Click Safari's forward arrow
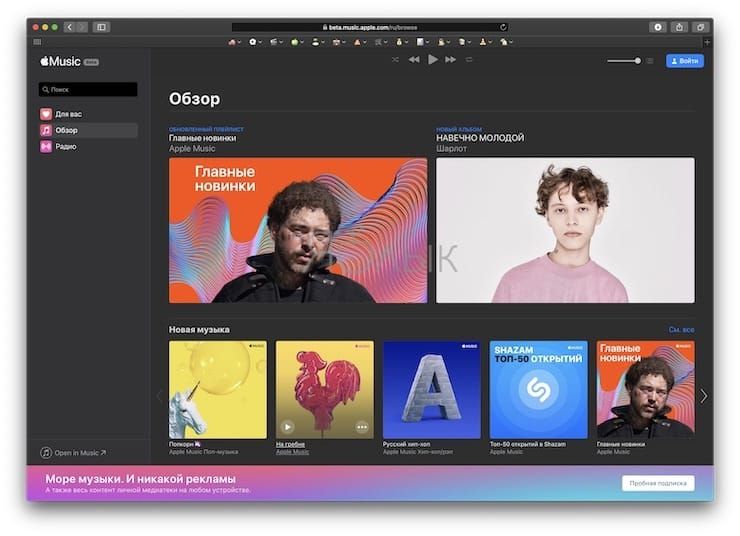The image size is (740, 536). pos(82,27)
